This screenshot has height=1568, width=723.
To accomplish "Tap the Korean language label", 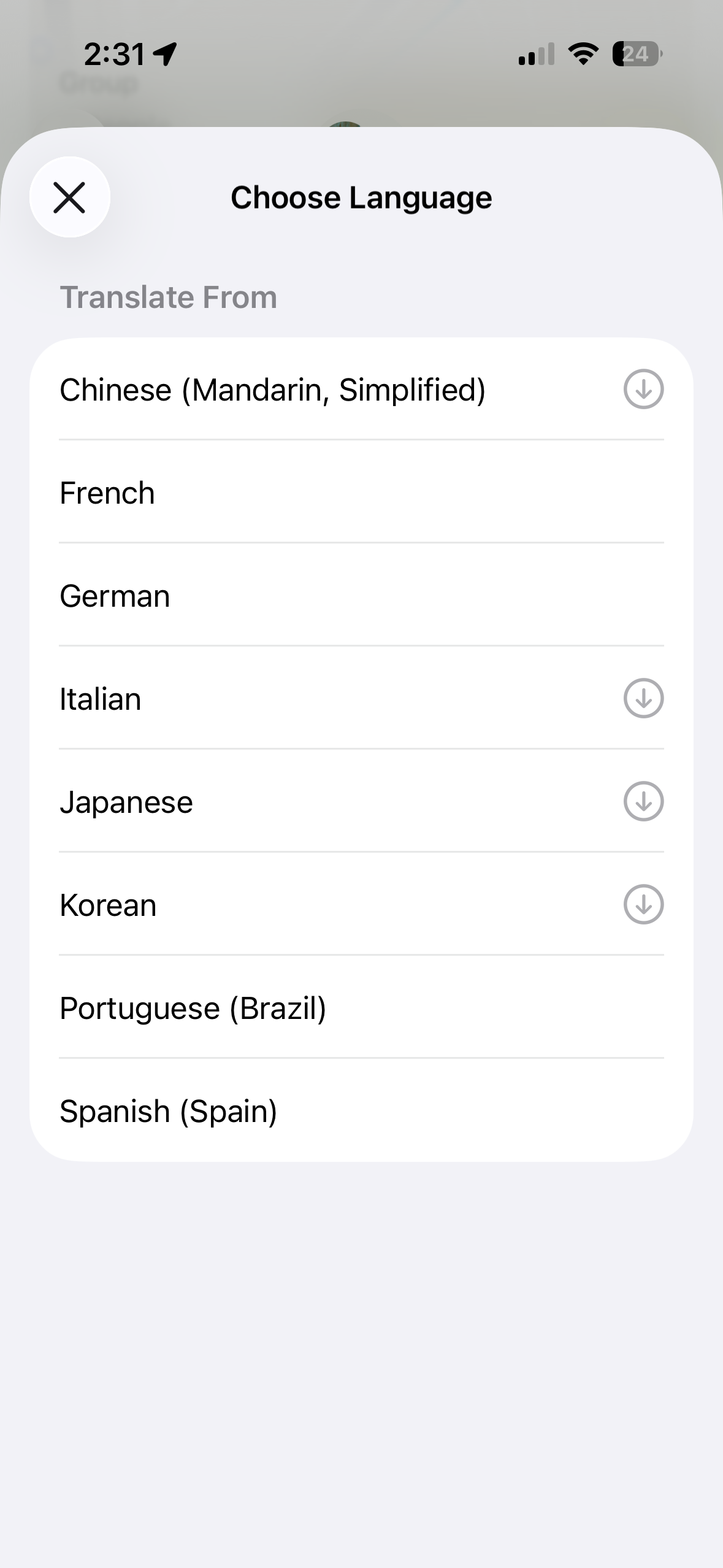I will pyautogui.click(x=108, y=905).
